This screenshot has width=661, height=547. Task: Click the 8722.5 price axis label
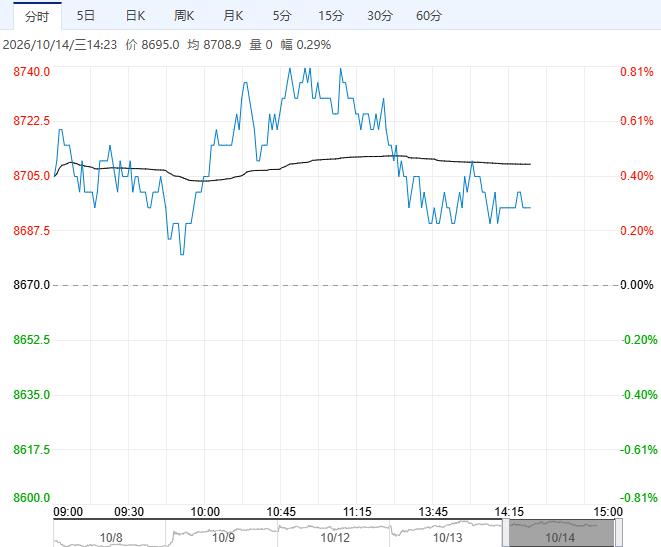(31, 121)
